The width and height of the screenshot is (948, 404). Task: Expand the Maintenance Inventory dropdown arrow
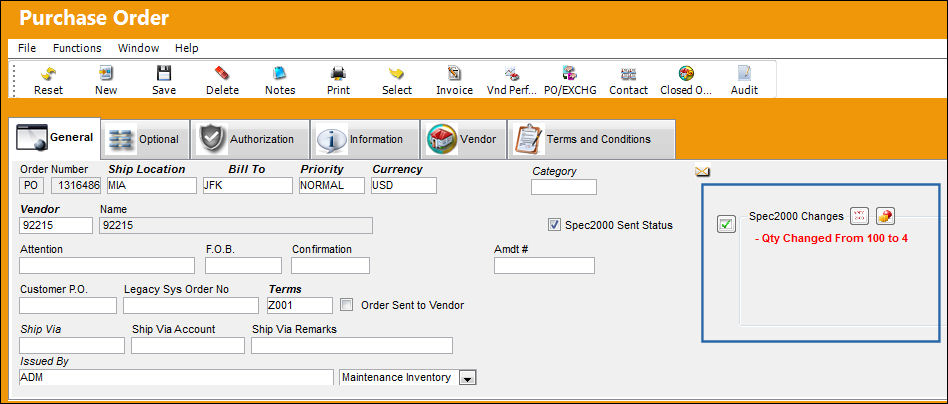[468, 378]
